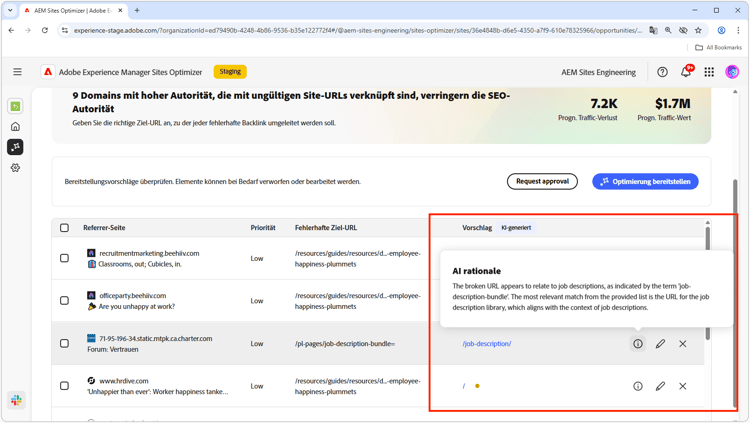Click the Slack icon in sidebar
750x423 pixels.
16,400
